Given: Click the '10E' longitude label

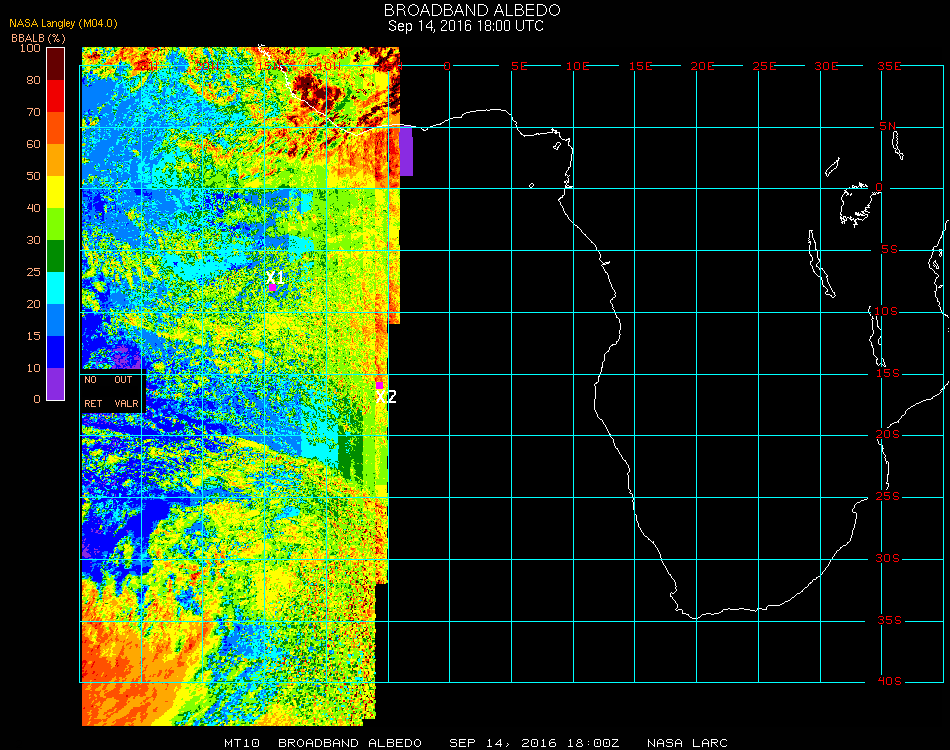Looking at the screenshot, I should pos(577,66).
